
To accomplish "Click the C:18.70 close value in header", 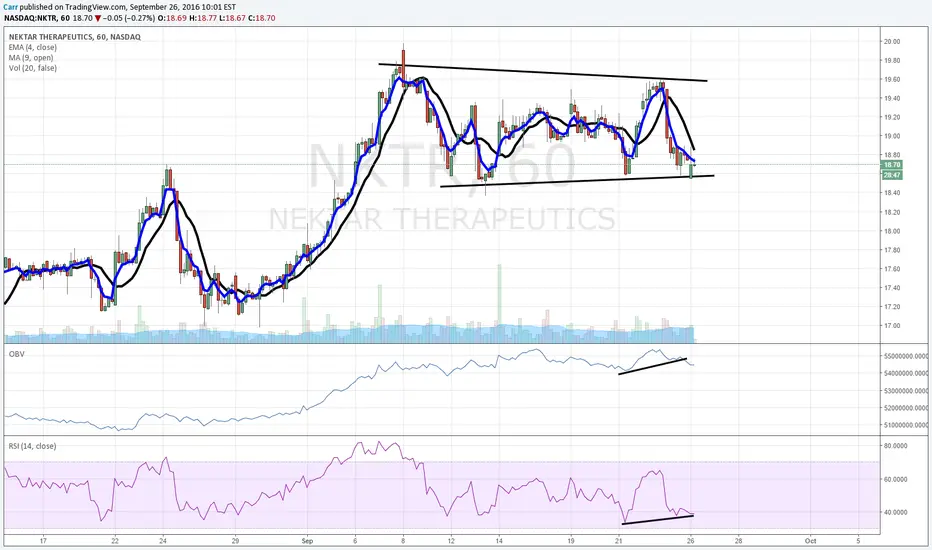I will pyautogui.click(x=262, y=18).
